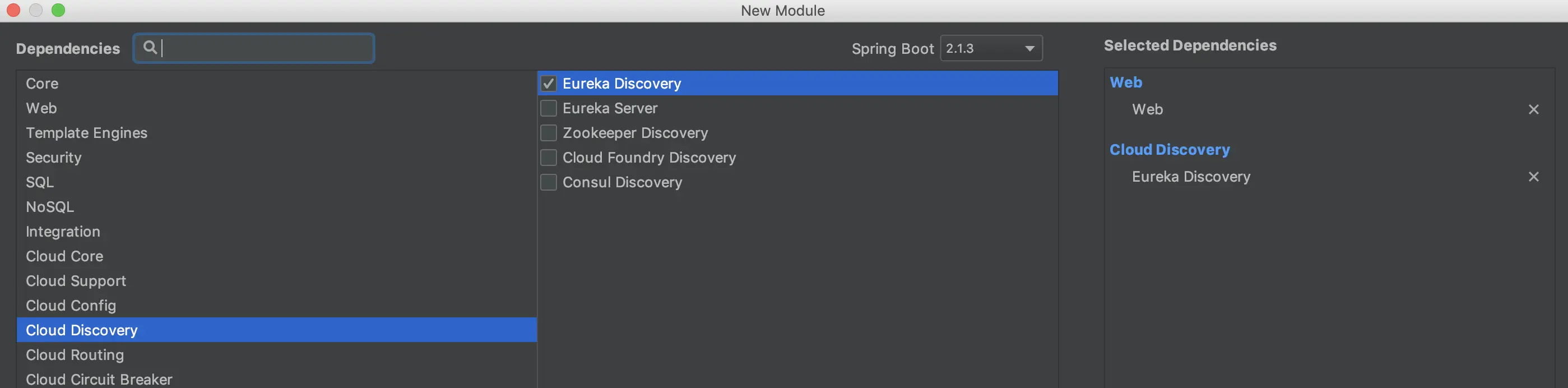The width and height of the screenshot is (1568, 388).
Task: Focus the dependencies search field
Action: (253, 48)
